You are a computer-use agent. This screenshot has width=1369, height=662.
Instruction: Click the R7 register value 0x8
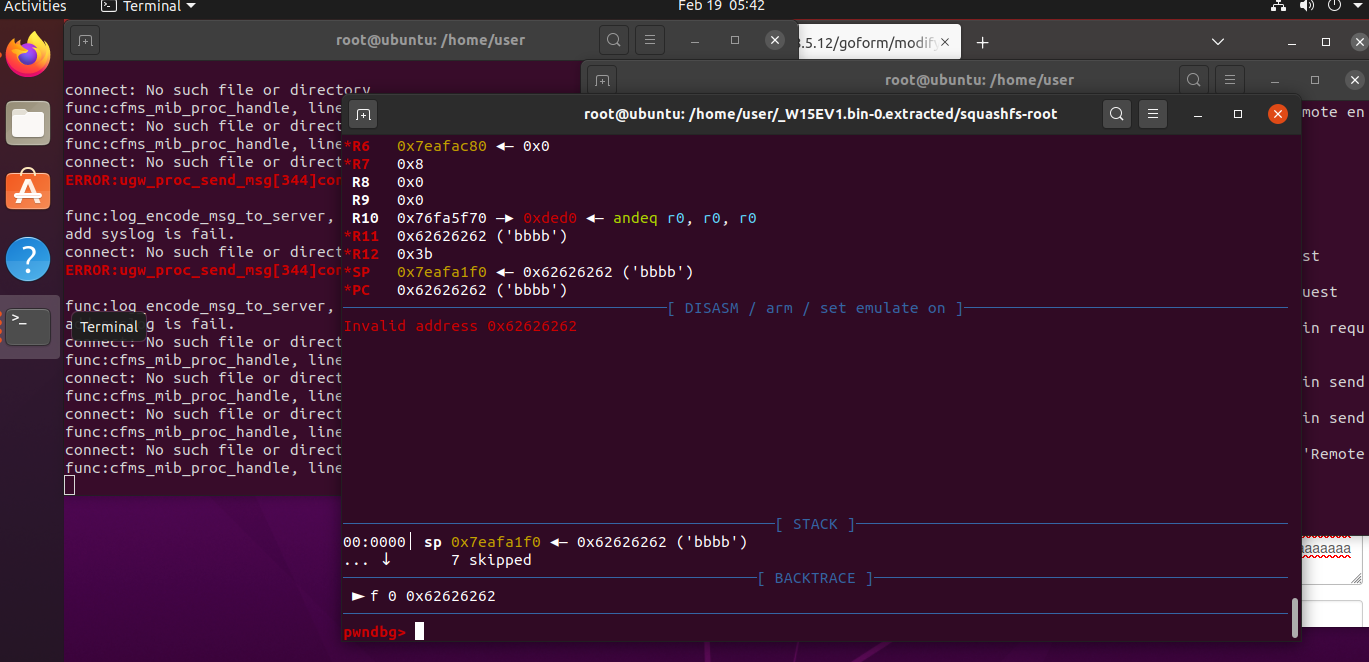point(410,164)
